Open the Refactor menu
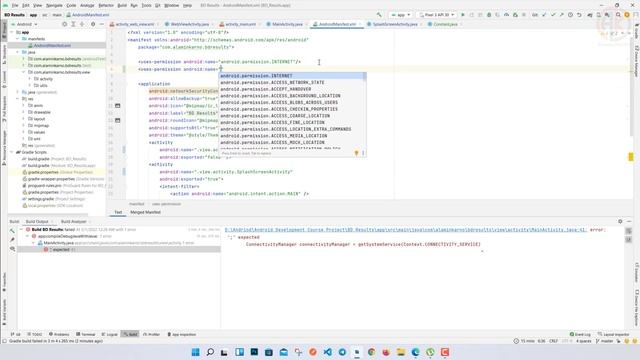Viewport: 640px width, 360px height. click(106, 5)
